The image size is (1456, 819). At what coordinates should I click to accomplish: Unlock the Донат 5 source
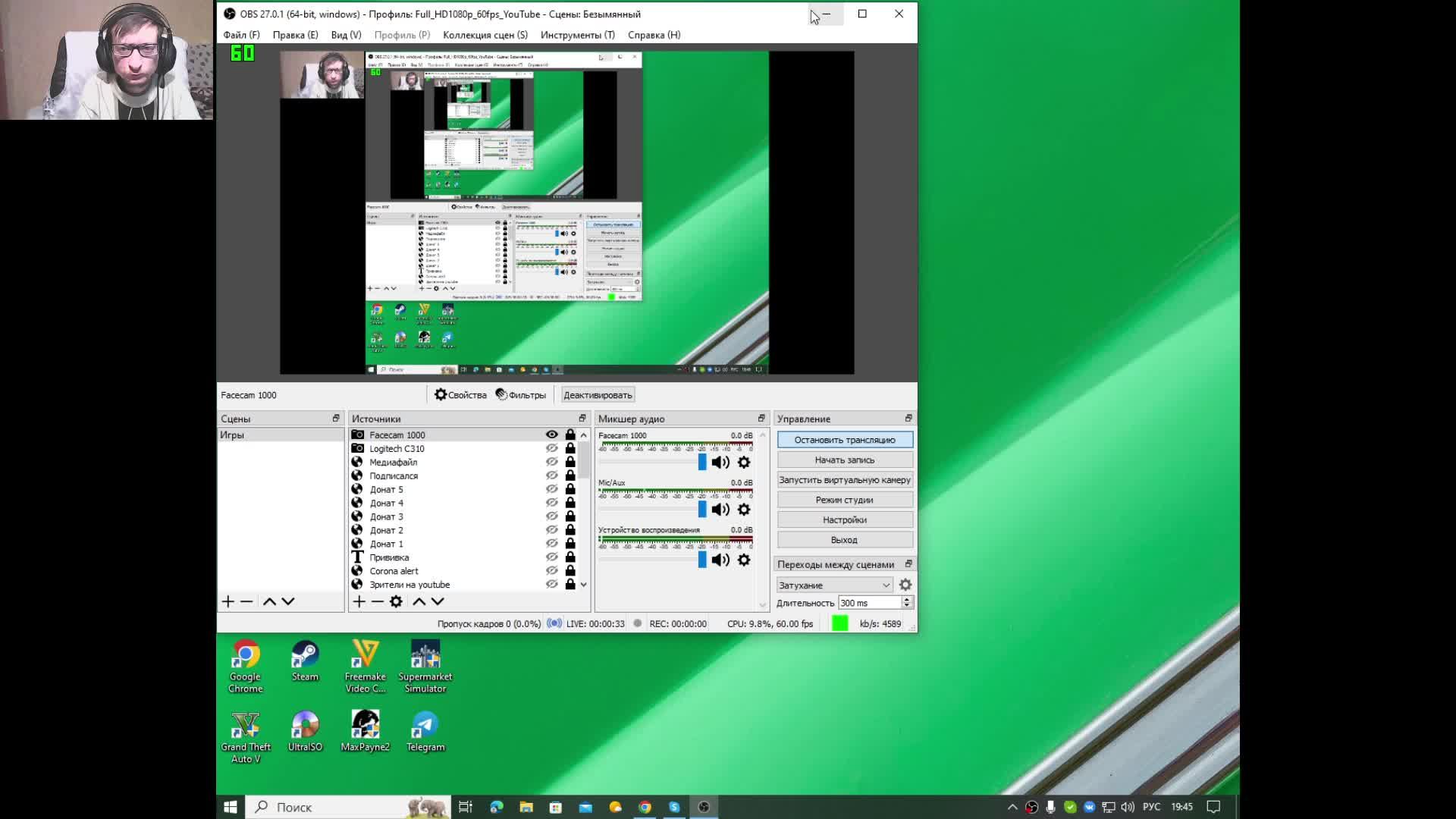pos(570,489)
